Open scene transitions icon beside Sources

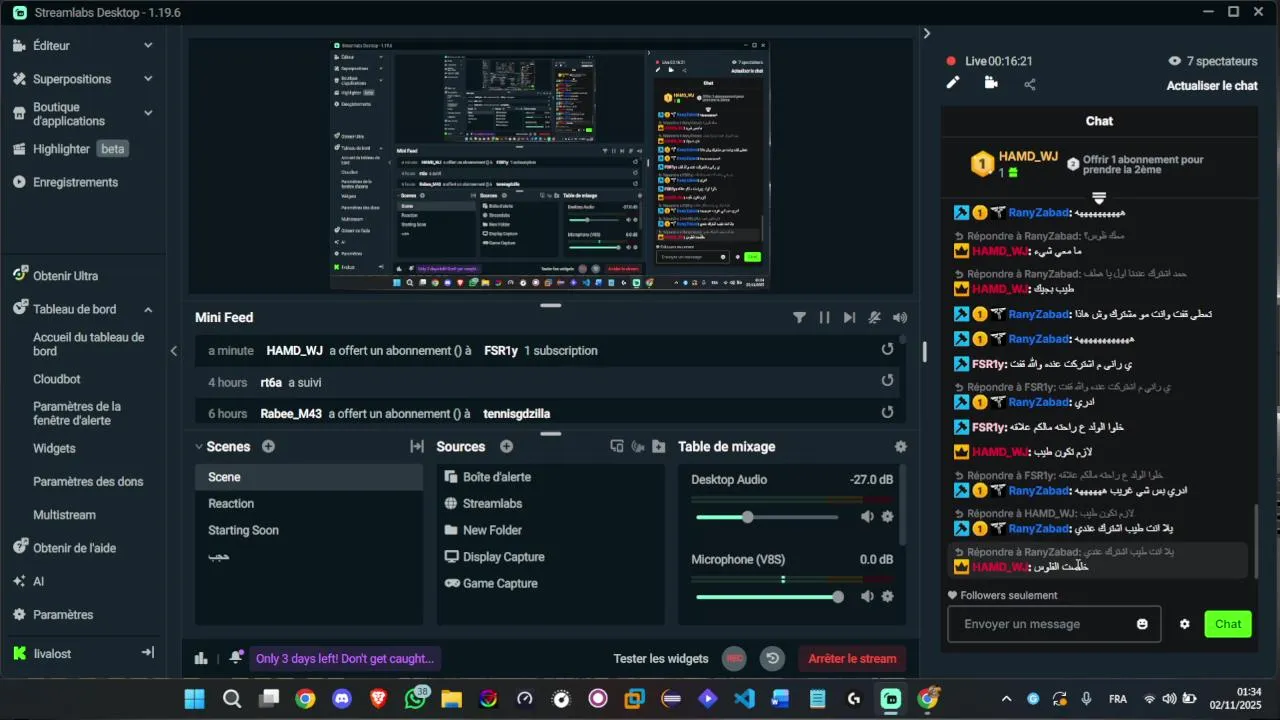click(x=417, y=447)
